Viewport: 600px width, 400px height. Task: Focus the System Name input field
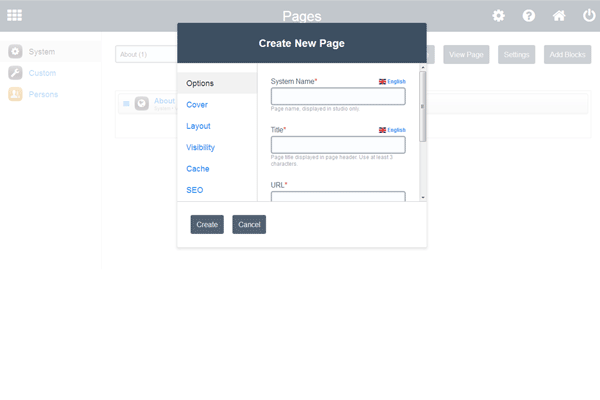tap(338, 97)
